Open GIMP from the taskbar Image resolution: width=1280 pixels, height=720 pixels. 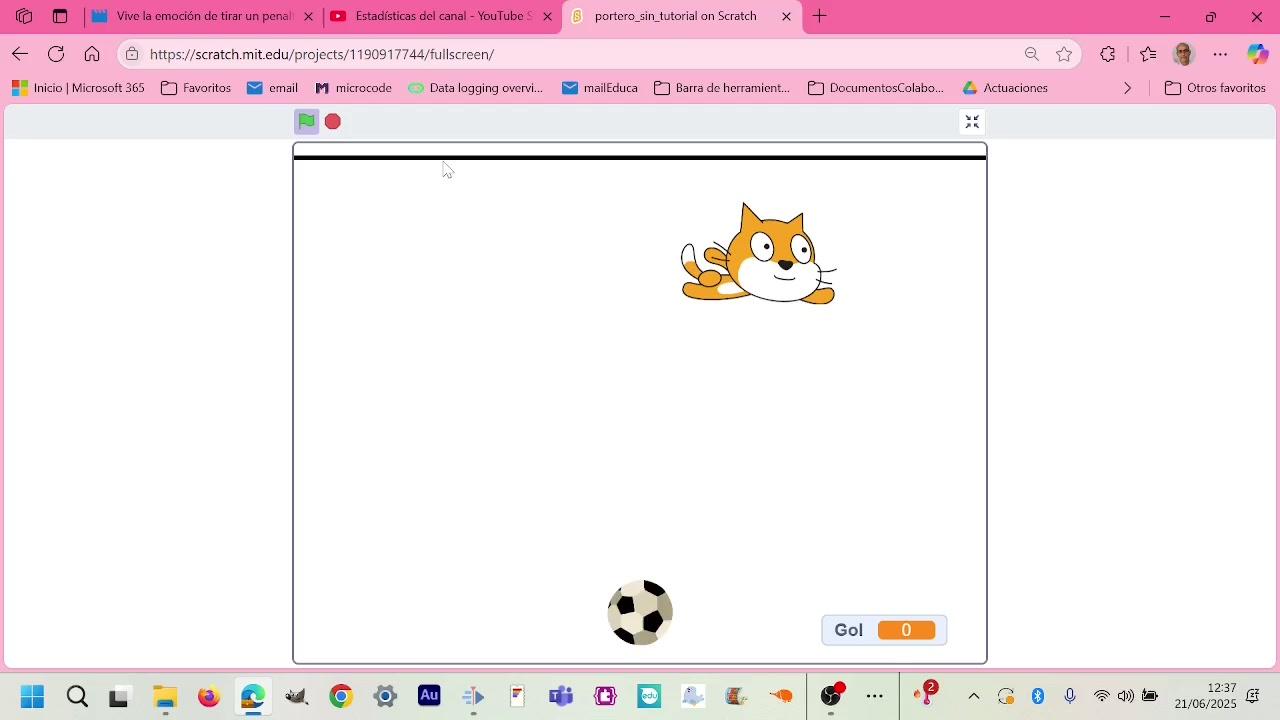coord(297,696)
